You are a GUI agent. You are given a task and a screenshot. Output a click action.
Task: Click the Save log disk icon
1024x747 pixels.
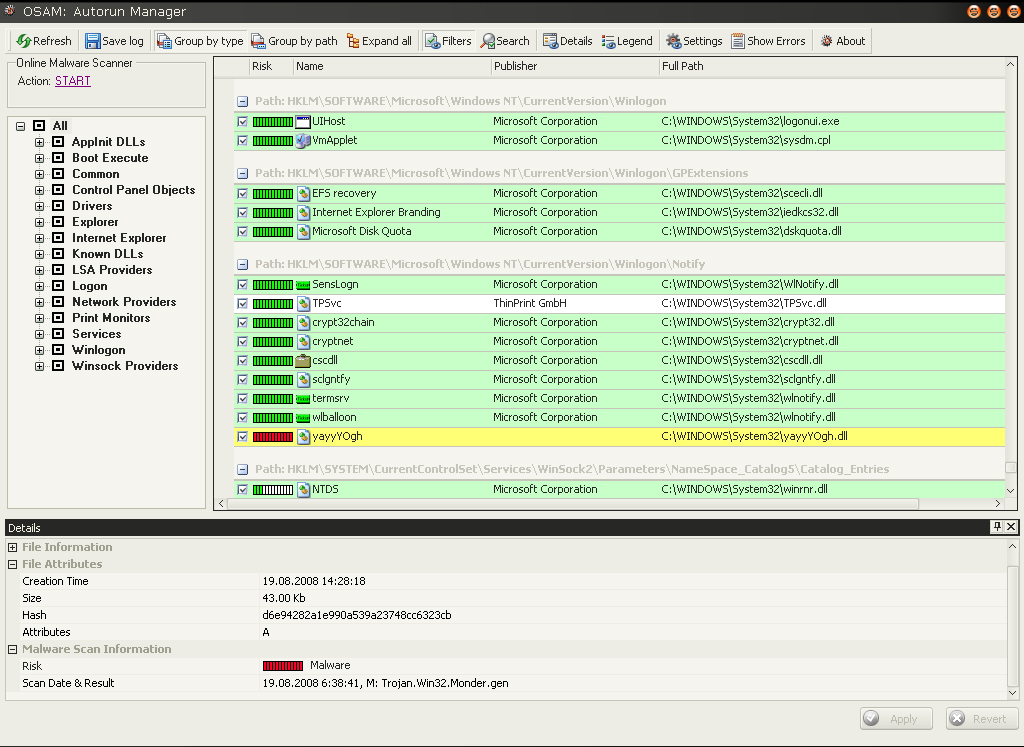[93, 41]
